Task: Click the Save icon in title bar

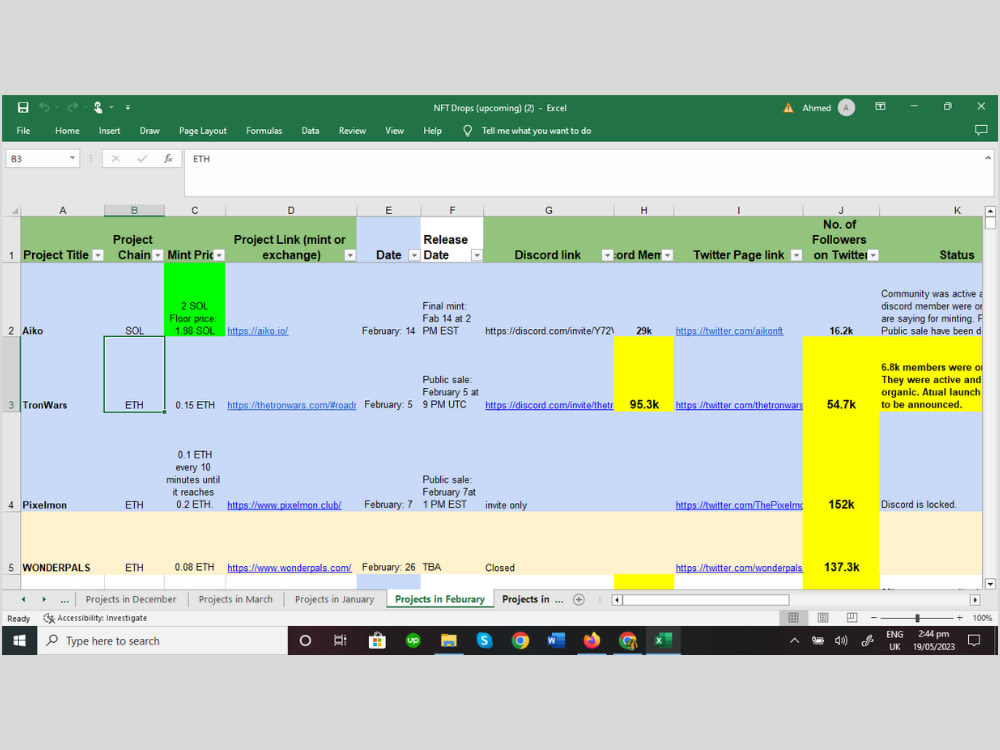Action: click(23, 107)
